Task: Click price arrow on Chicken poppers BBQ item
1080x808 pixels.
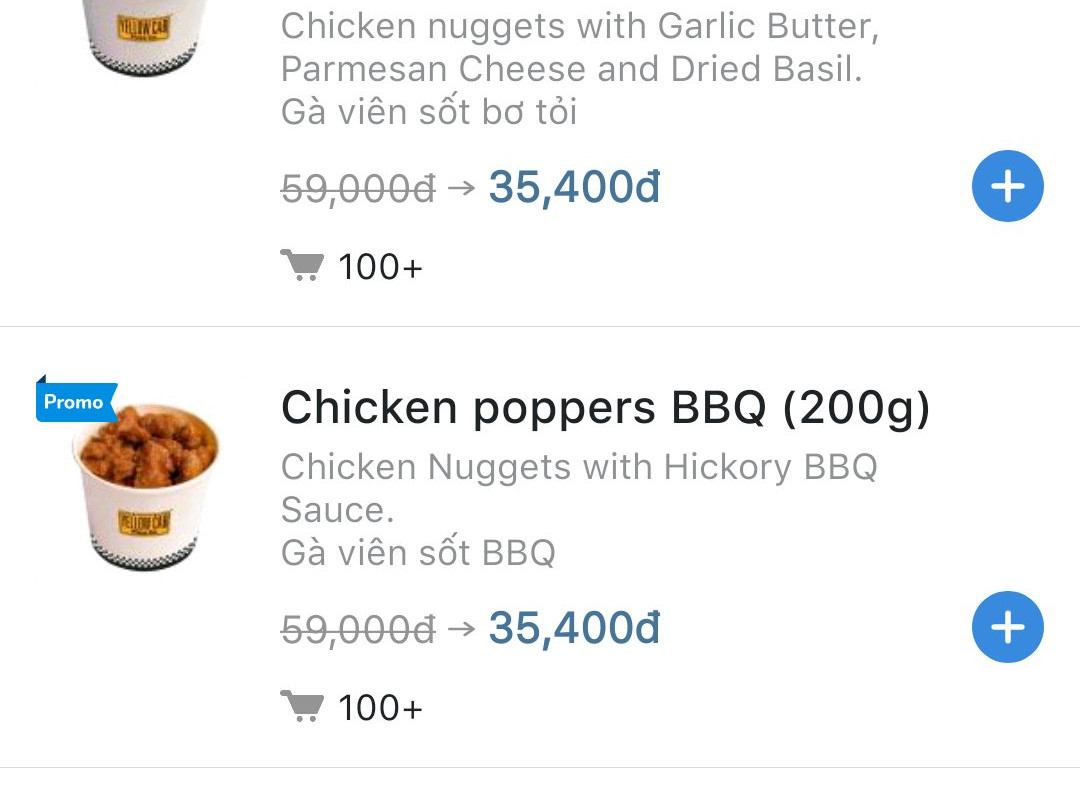Action: coord(461,628)
